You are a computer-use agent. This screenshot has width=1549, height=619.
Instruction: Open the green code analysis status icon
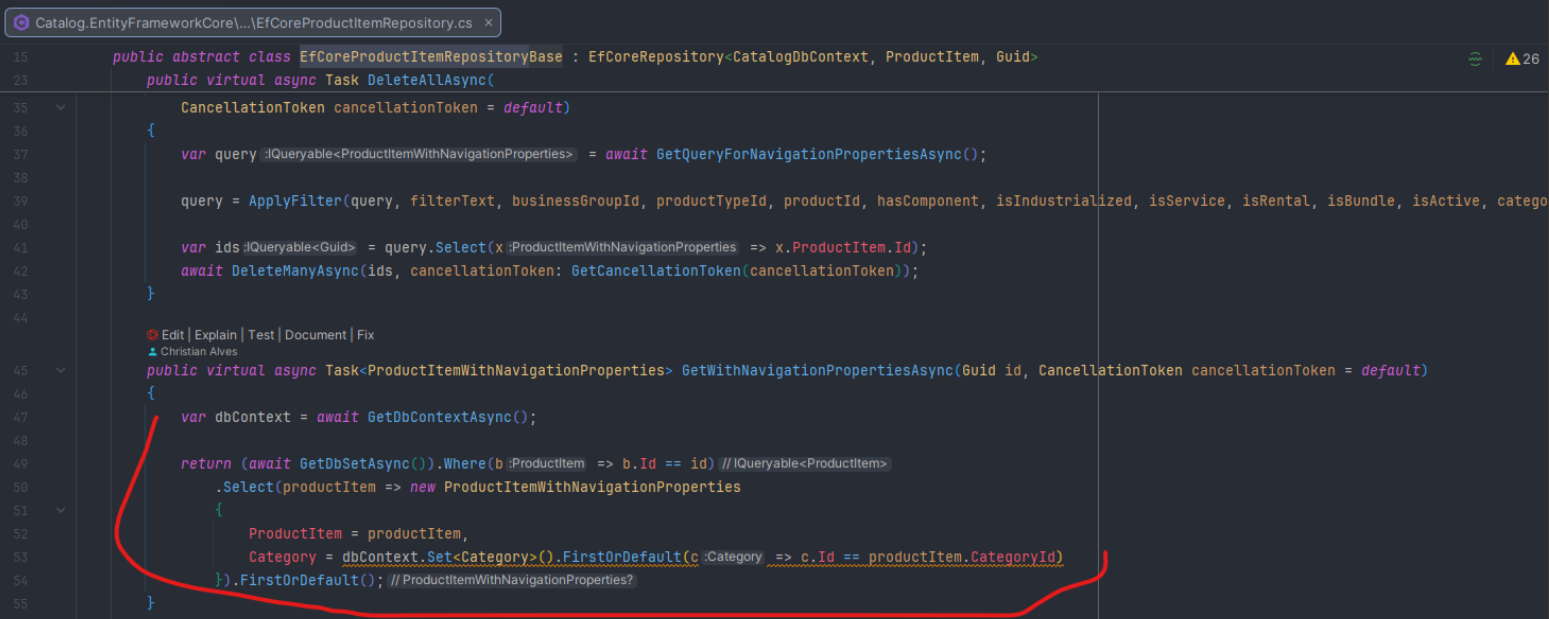tap(1475, 58)
